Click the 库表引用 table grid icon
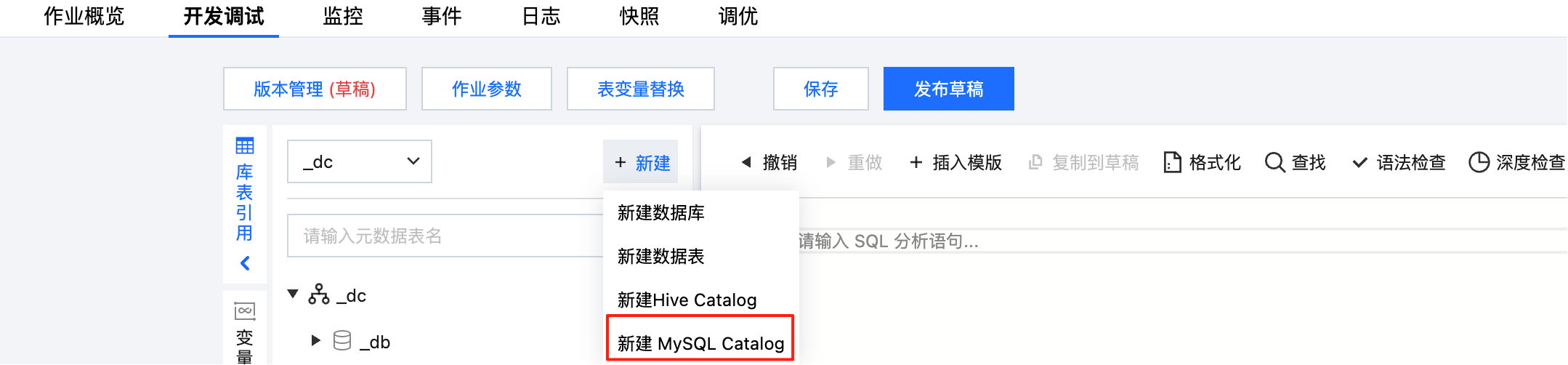 [245, 146]
